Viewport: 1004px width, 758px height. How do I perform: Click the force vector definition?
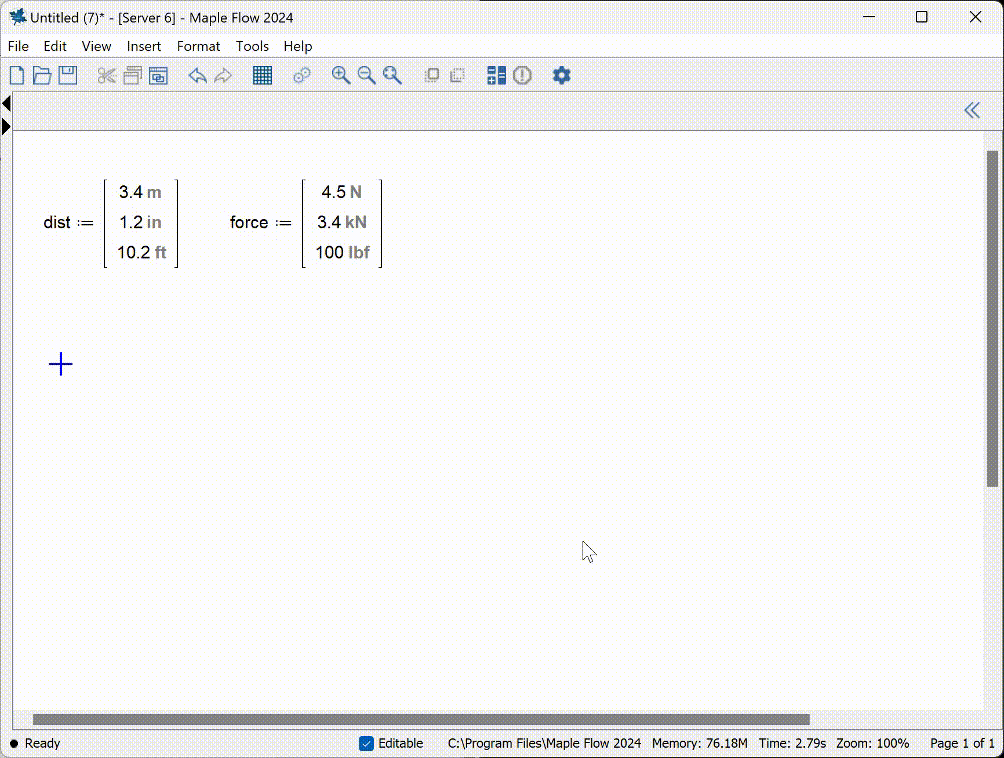pos(306,223)
